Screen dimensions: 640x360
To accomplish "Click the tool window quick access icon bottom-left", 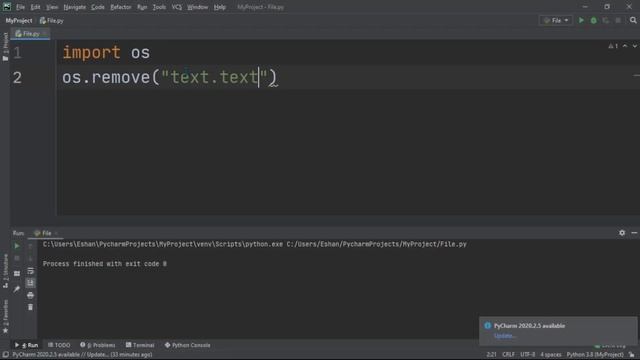I will click(5, 355).
